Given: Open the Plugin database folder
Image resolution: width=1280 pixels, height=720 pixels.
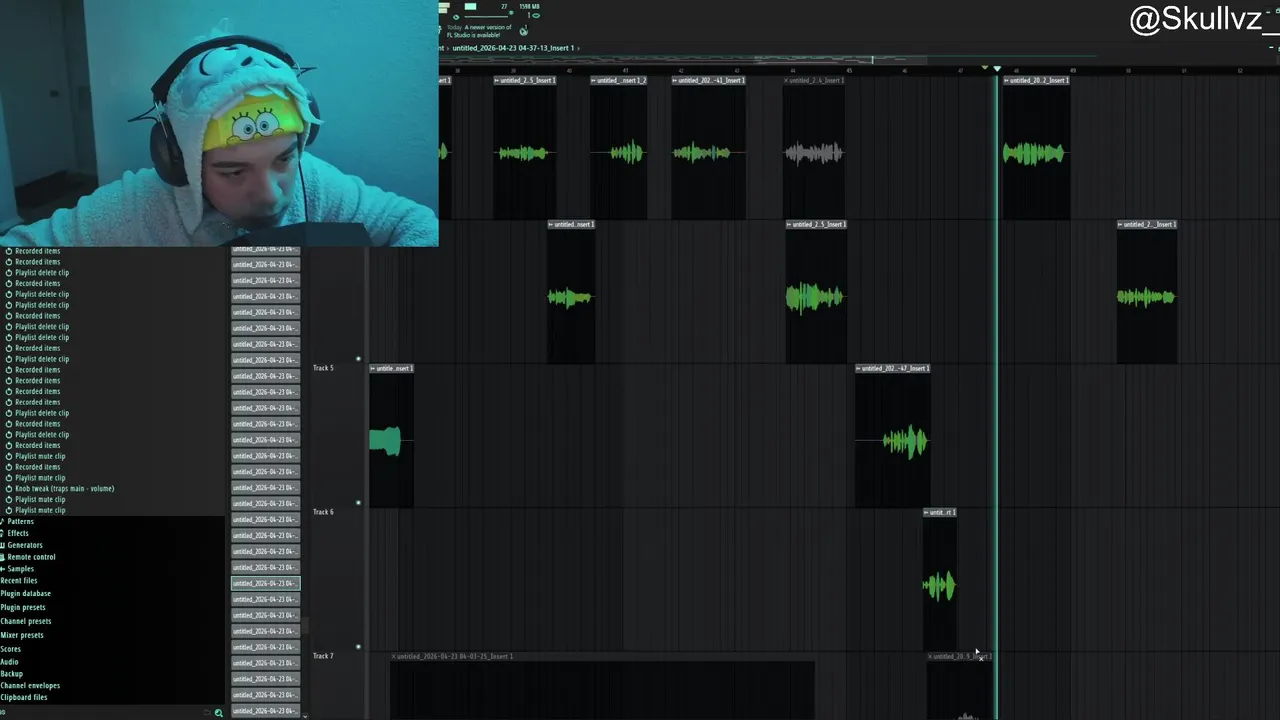Looking at the screenshot, I should (x=26, y=594).
